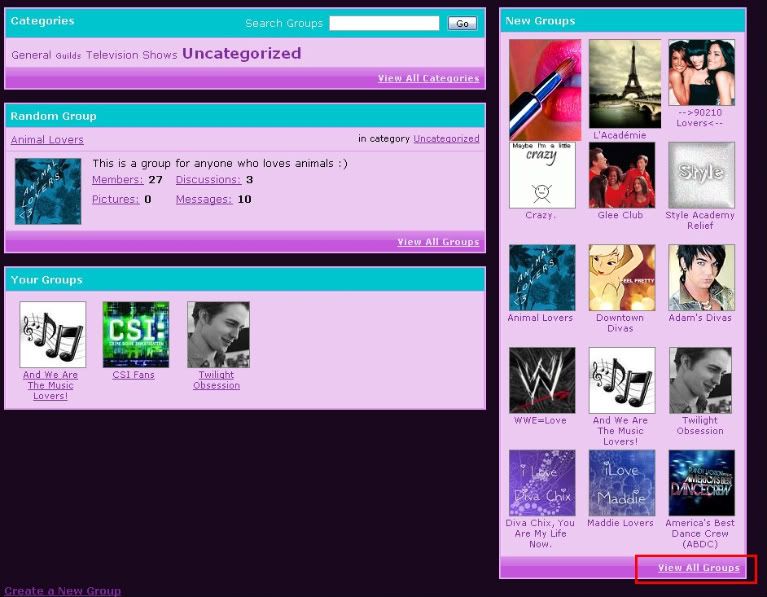Image resolution: width=767 pixels, height=597 pixels.
Task: Open the Maddie Lovers group name
Action: pyautogui.click(x=620, y=523)
